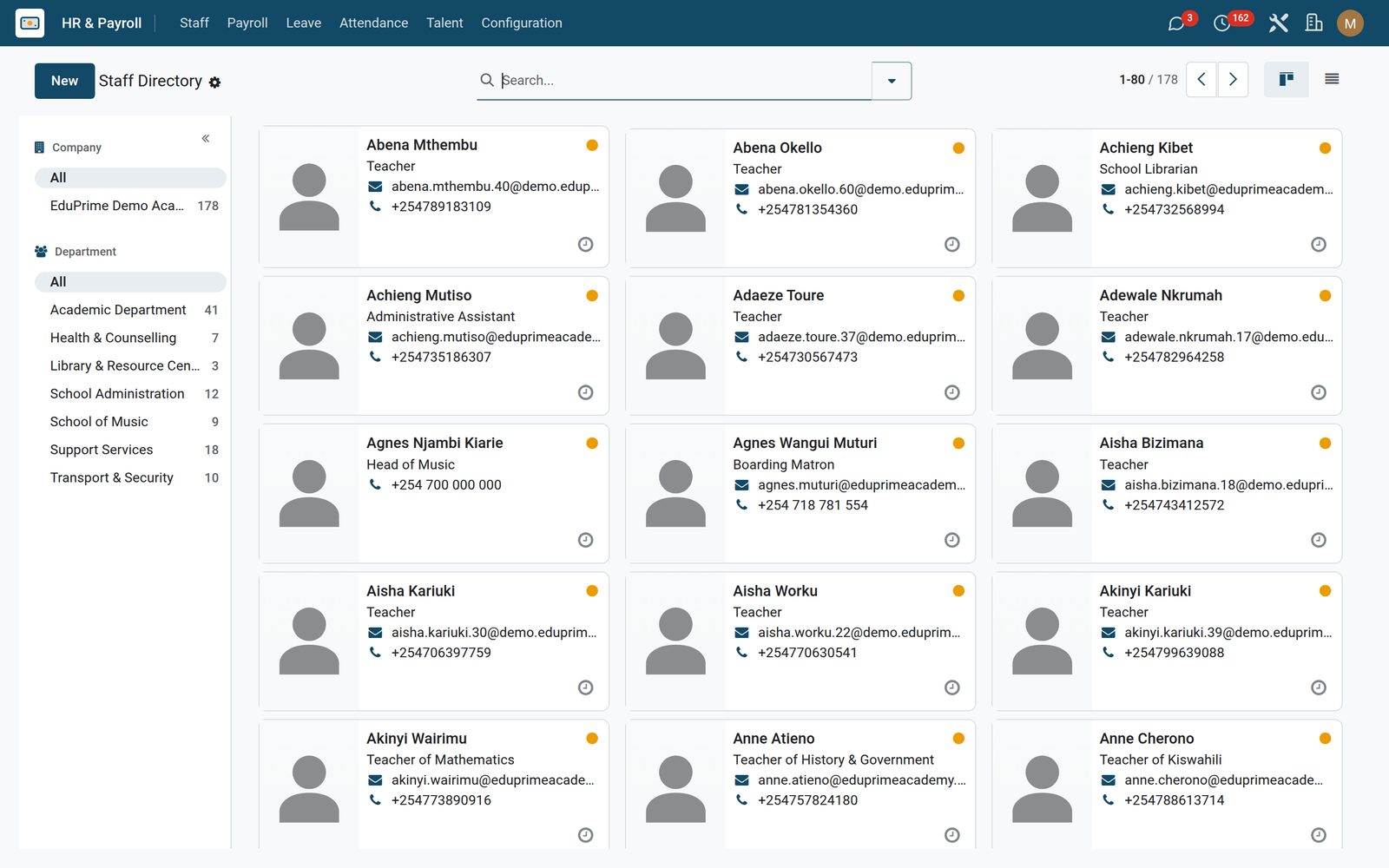Open the activities clock with 162 badge
Image resolution: width=1389 pixels, height=868 pixels.
point(1222,23)
